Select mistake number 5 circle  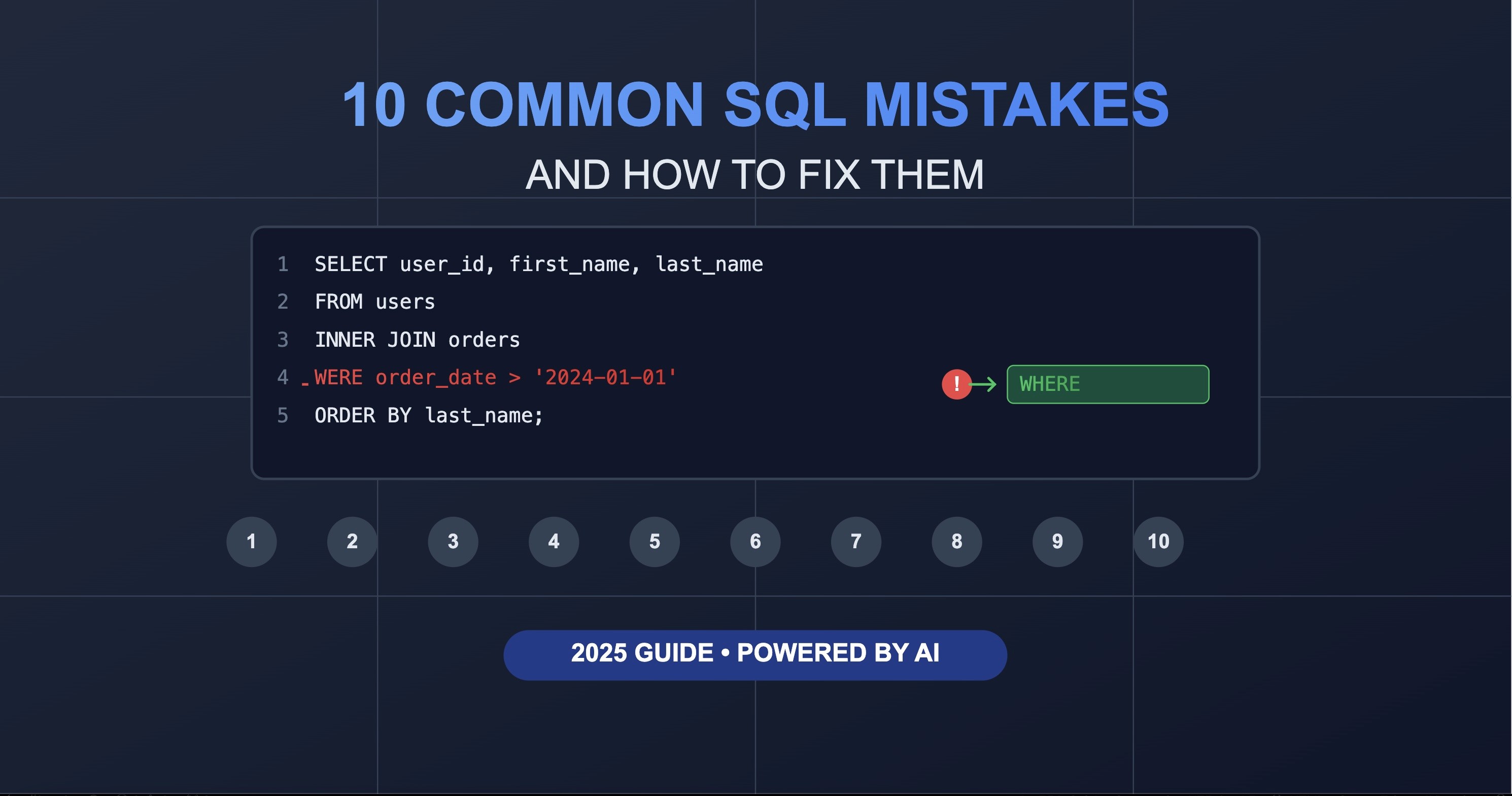click(654, 541)
